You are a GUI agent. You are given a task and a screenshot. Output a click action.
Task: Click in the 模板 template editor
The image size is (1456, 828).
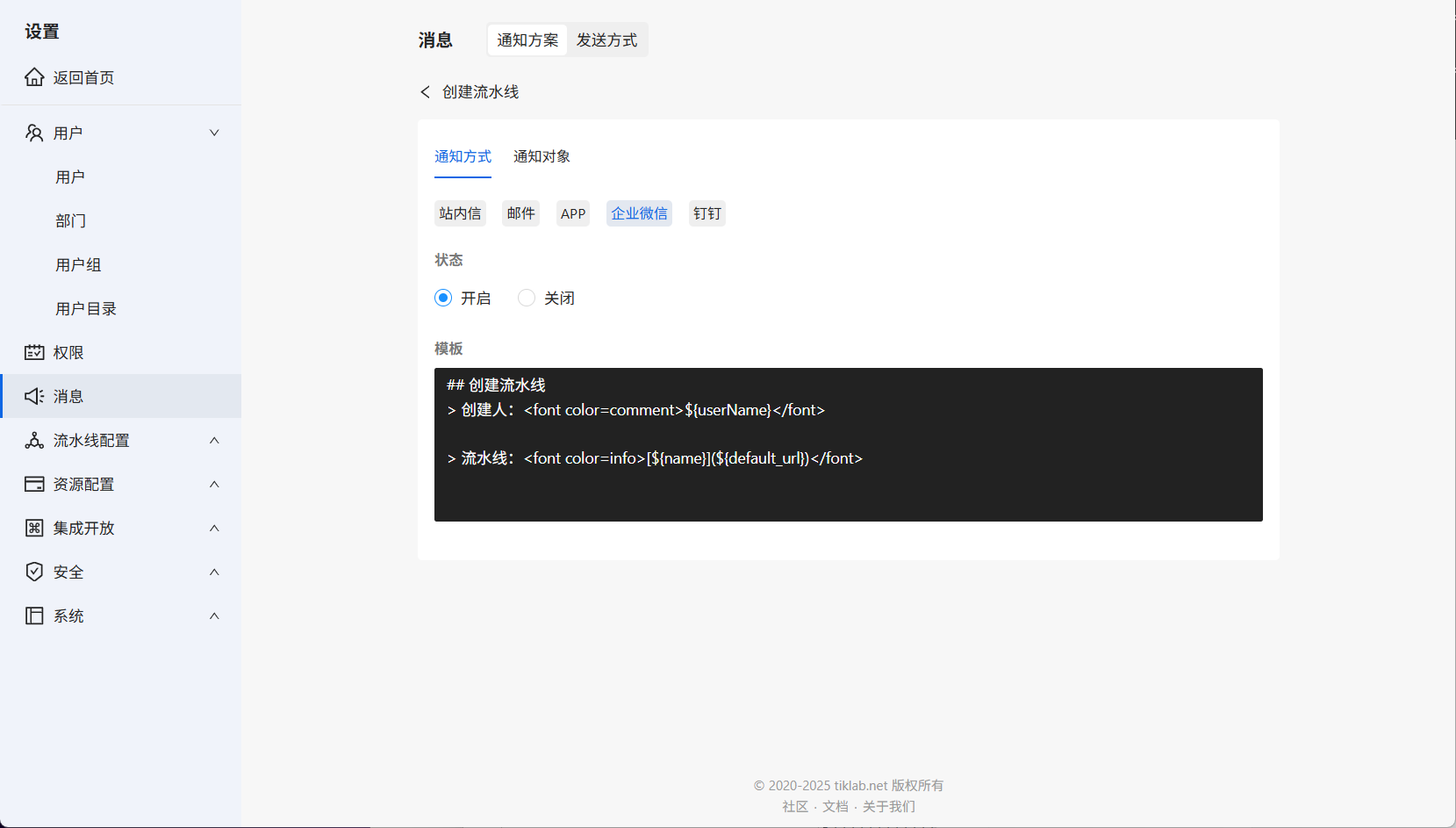click(x=849, y=444)
